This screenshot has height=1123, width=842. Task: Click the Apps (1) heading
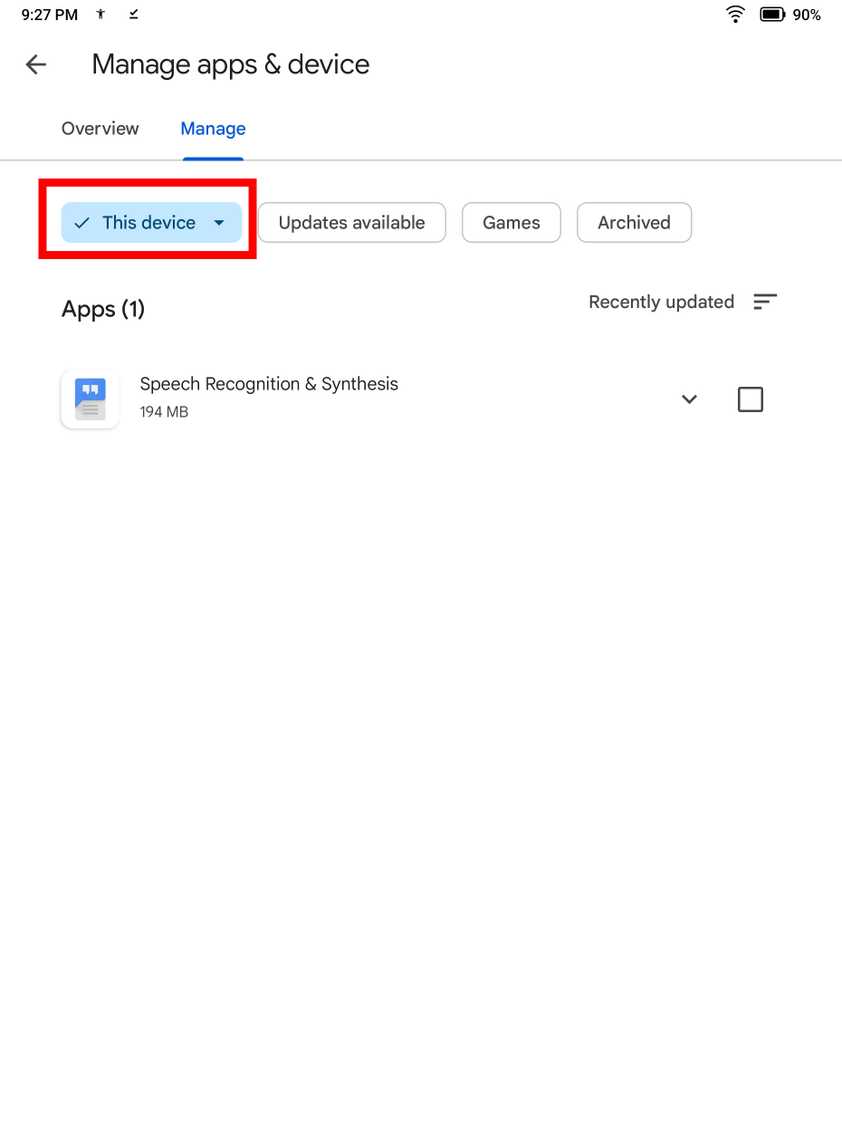click(x=103, y=309)
